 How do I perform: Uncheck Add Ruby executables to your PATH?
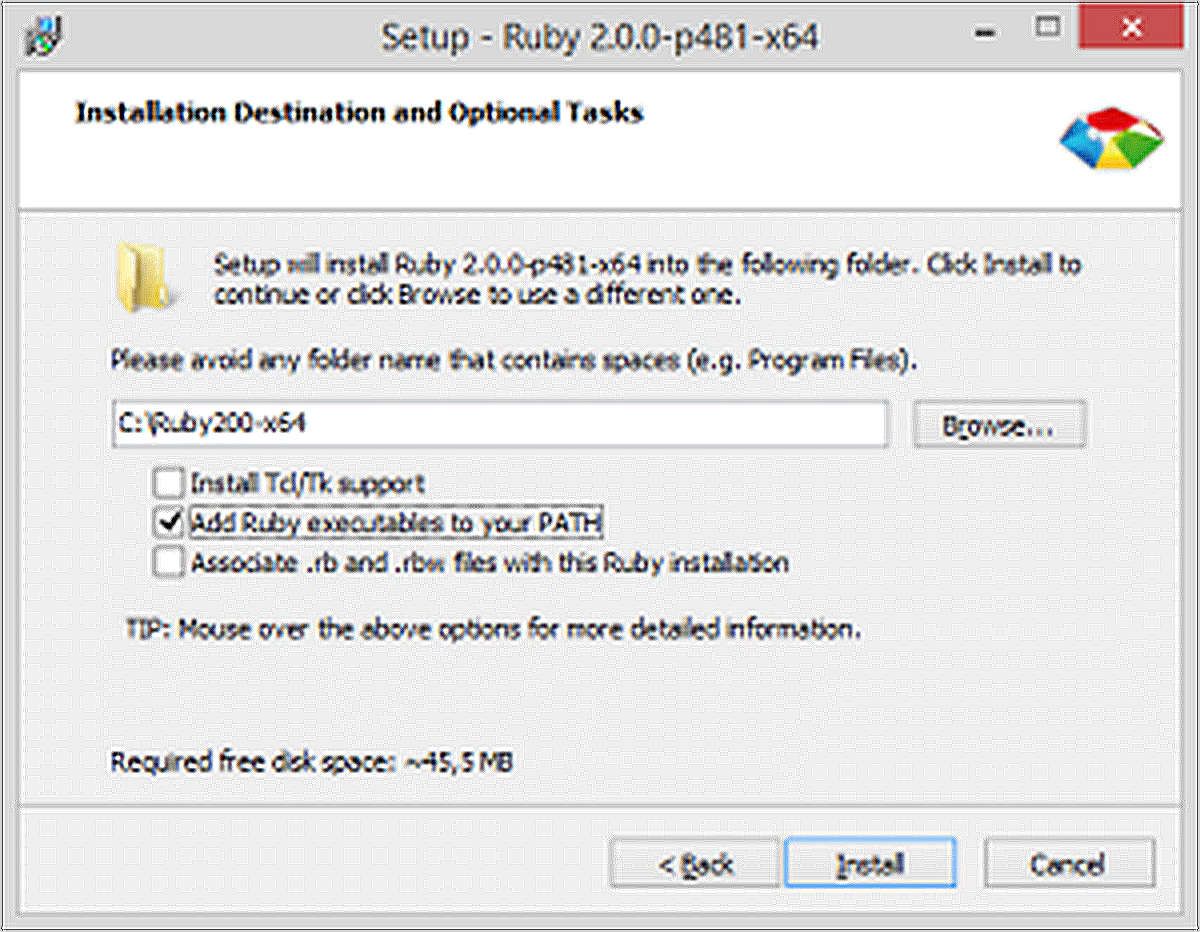click(x=168, y=523)
